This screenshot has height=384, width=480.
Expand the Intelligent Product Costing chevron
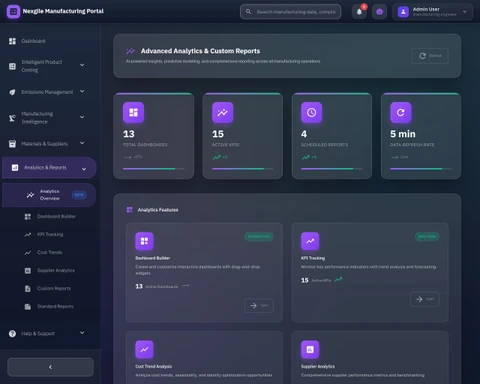(x=82, y=65)
